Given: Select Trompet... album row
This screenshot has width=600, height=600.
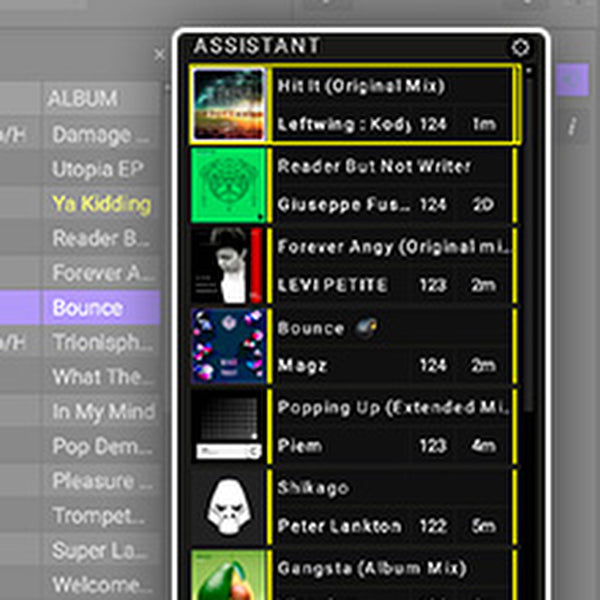Looking at the screenshot, I should point(101,516).
